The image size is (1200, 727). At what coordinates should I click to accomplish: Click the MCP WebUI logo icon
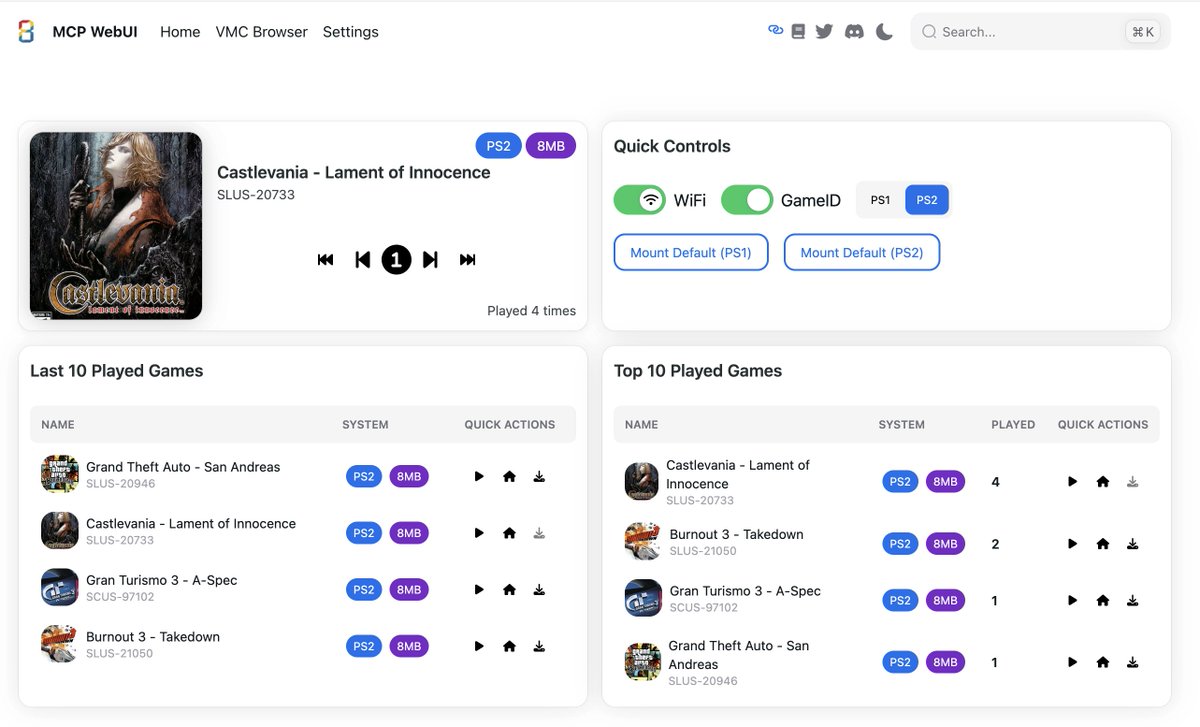pyautogui.click(x=26, y=32)
